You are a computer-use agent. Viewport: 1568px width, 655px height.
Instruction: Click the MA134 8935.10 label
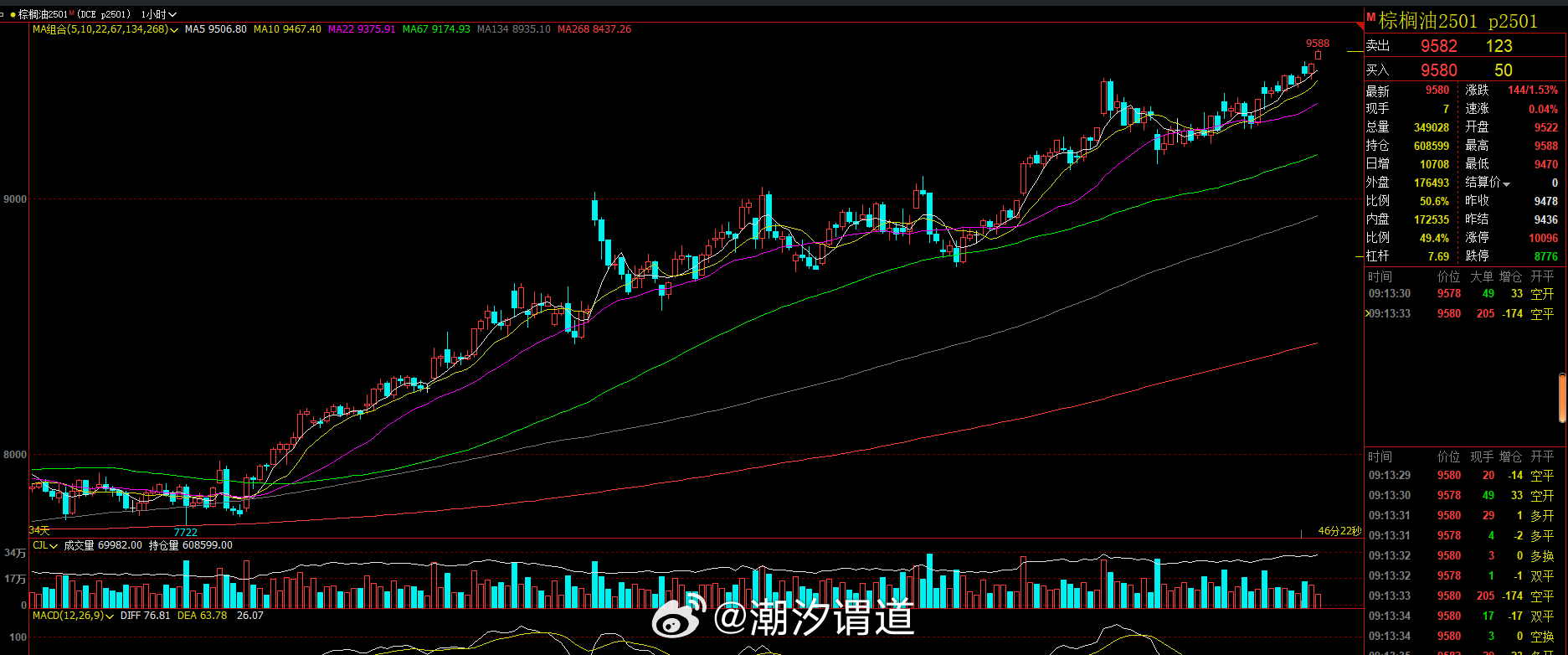pyautogui.click(x=514, y=29)
